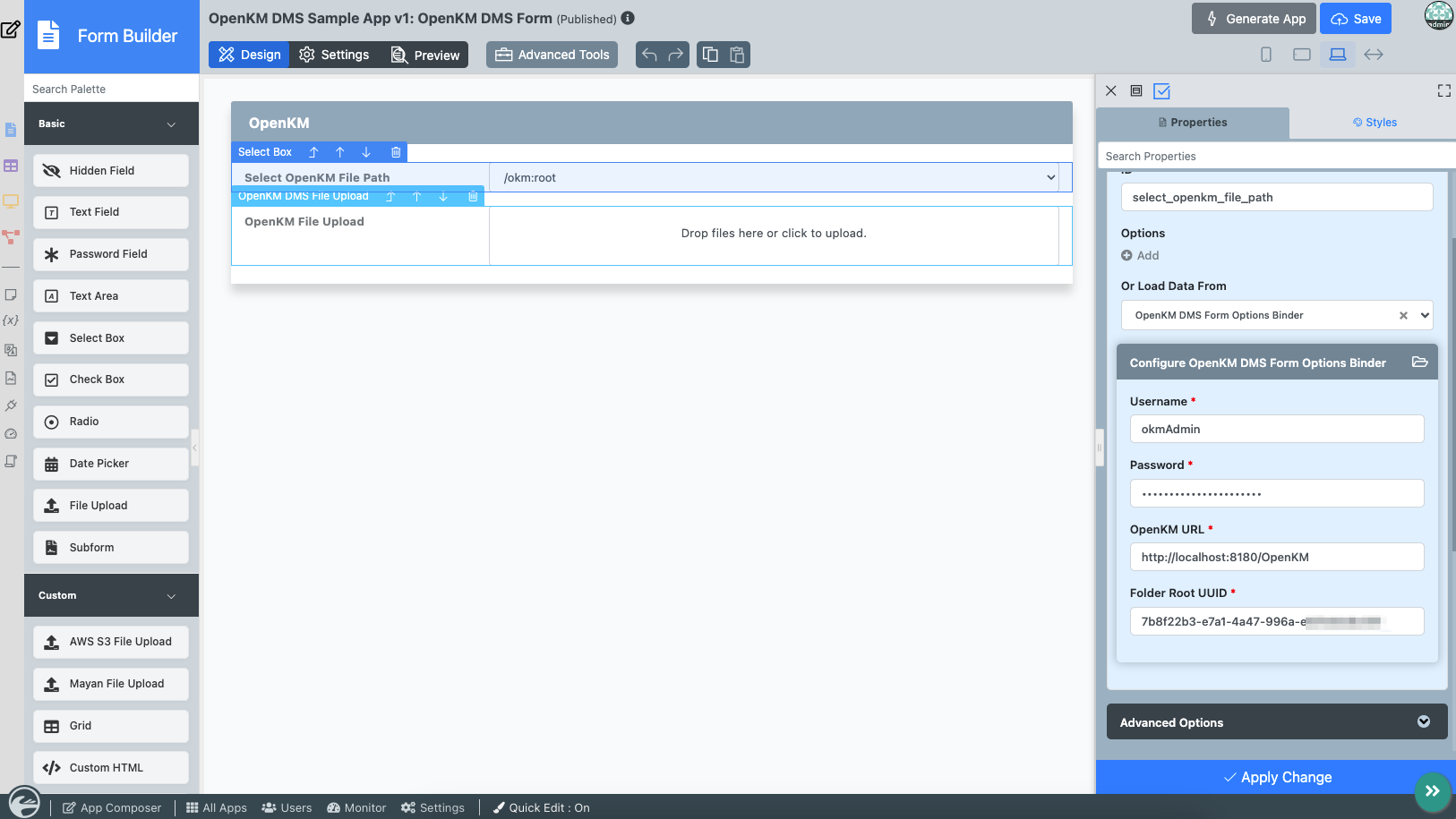This screenshot has width=1456, height=819.
Task: Redo the last undone change
Action: 676,55
